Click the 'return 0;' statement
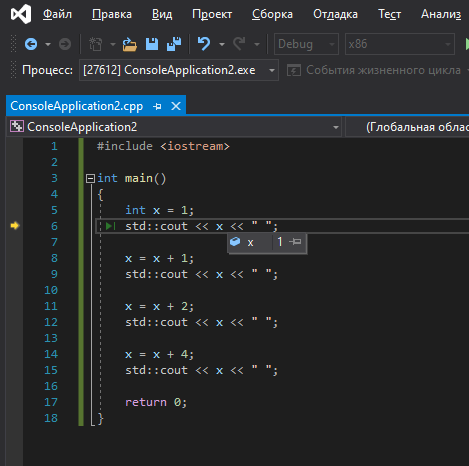 point(156,402)
